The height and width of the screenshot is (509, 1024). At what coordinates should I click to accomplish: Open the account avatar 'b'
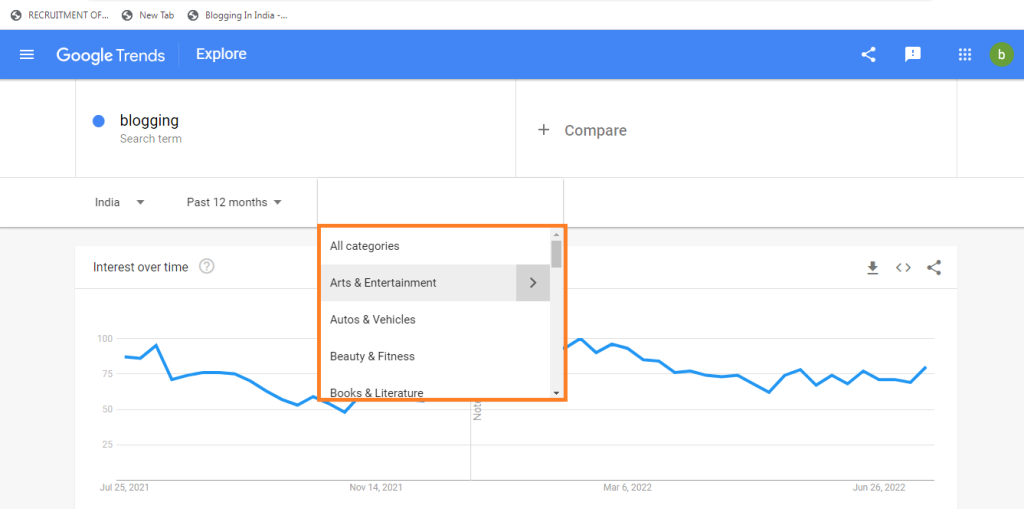click(1001, 54)
